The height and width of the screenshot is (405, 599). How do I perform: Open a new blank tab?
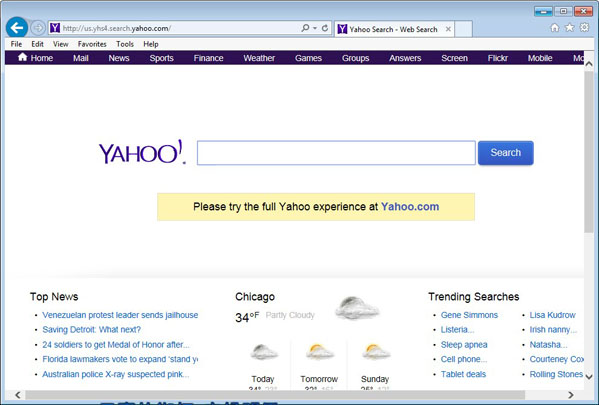463,29
